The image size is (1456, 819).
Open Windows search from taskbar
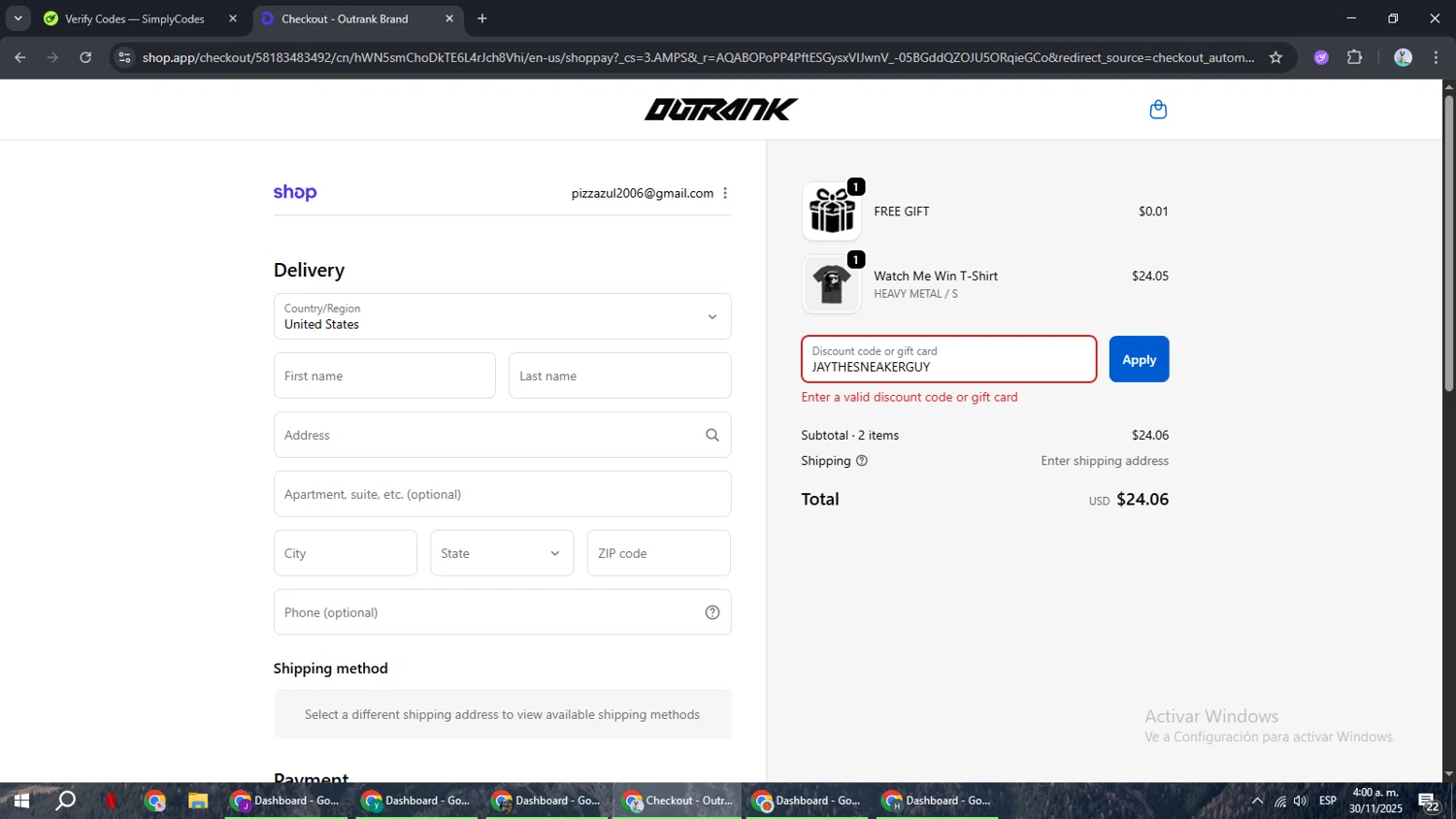click(66, 802)
